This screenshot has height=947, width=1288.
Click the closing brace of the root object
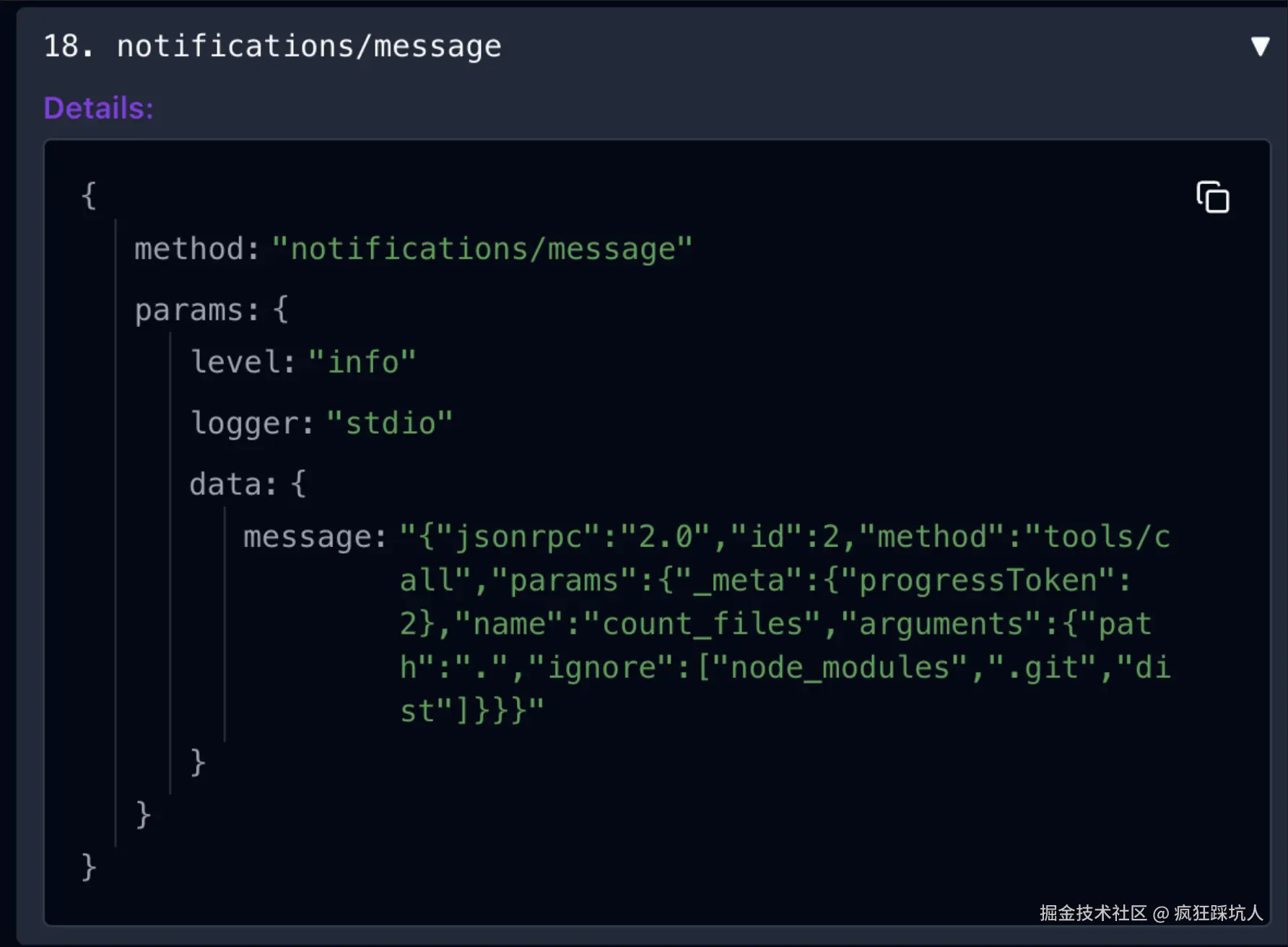(89, 867)
